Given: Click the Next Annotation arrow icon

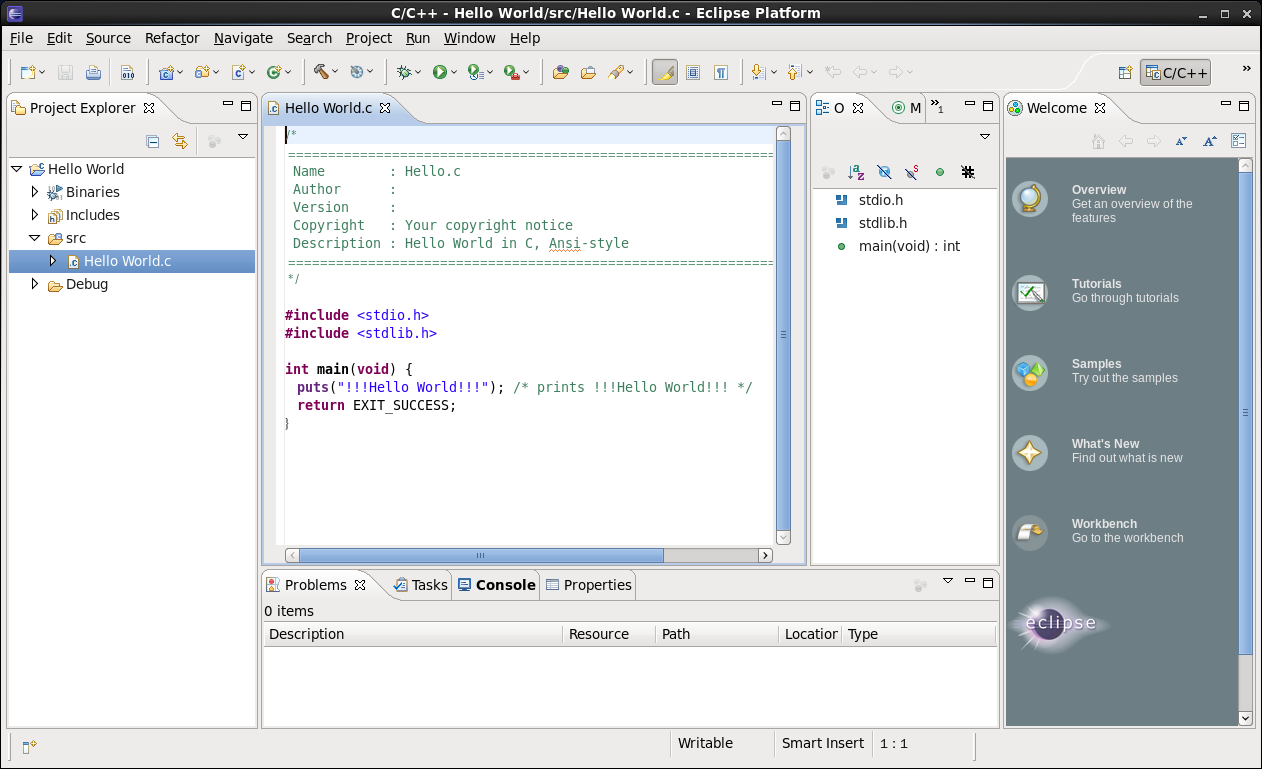Looking at the screenshot, I should pos(758,72).
